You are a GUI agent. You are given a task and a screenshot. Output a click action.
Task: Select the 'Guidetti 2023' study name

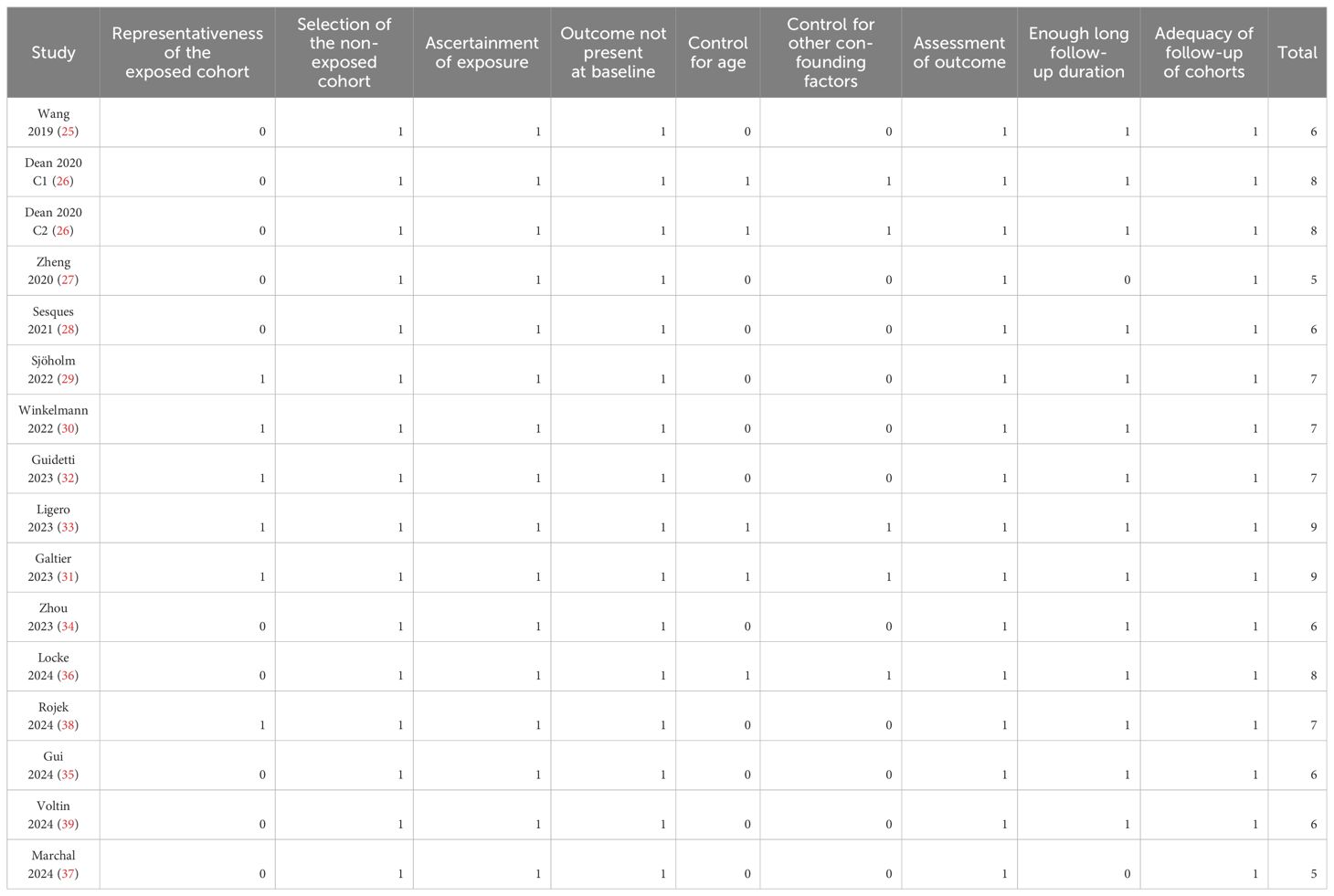[53, 469]
